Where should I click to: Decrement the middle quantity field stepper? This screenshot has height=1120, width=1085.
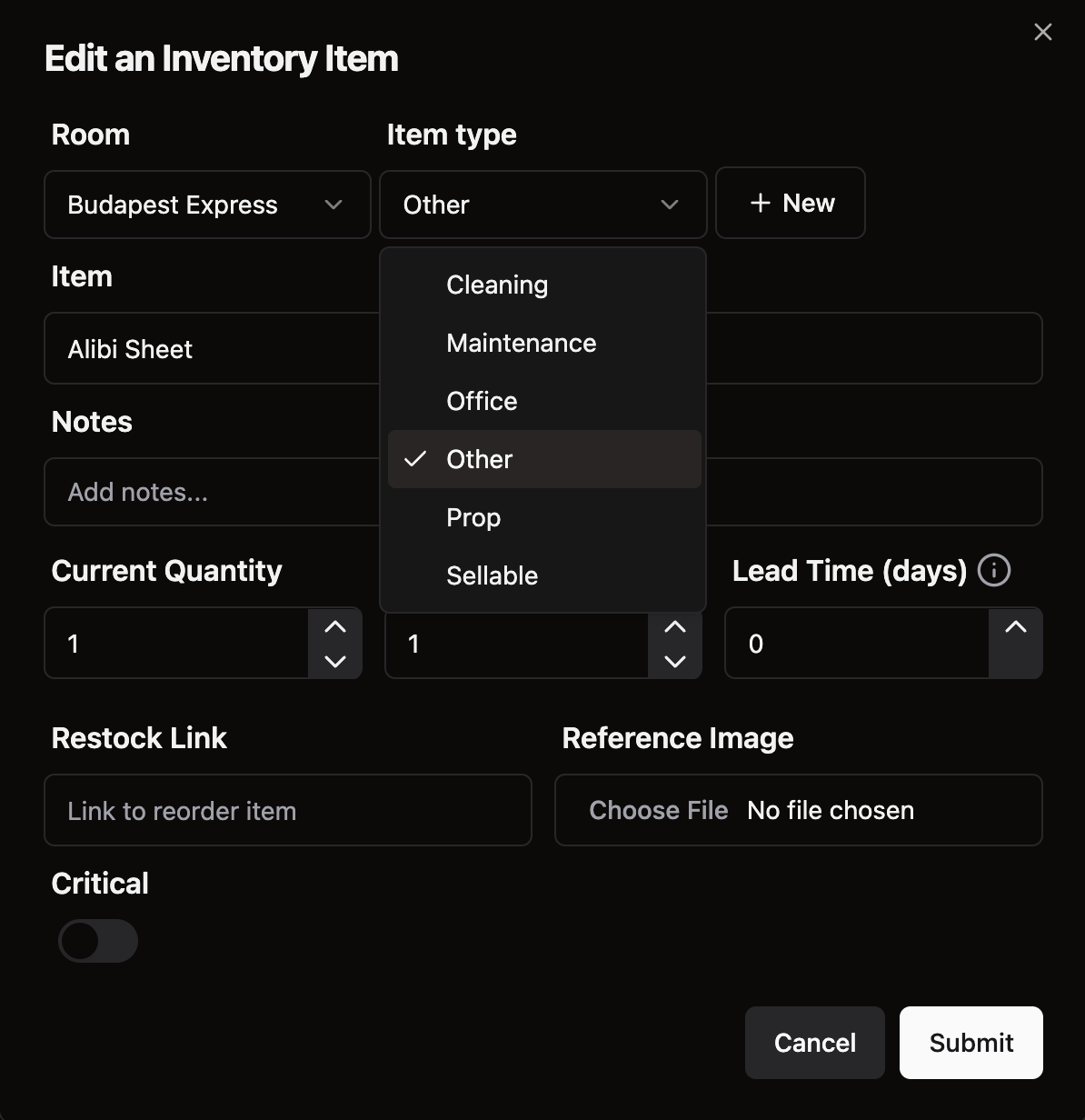674,661
